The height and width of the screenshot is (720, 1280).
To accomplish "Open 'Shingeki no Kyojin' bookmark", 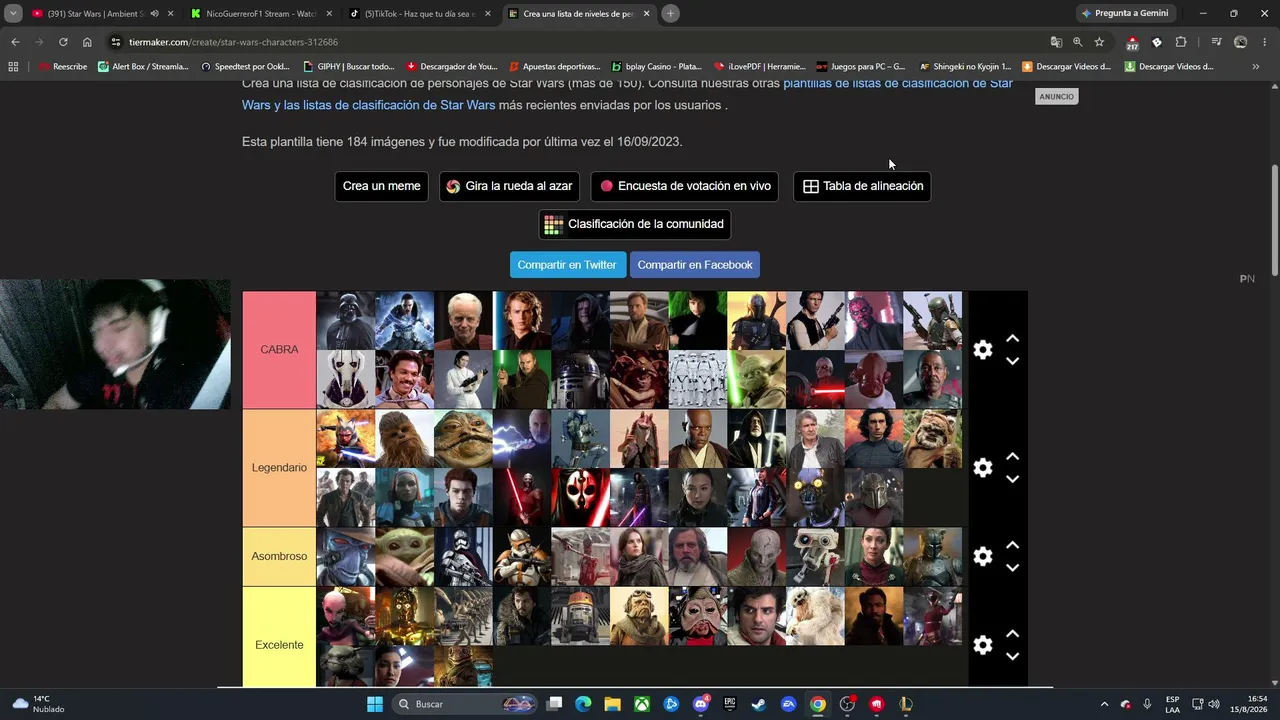I will (966, 67).
